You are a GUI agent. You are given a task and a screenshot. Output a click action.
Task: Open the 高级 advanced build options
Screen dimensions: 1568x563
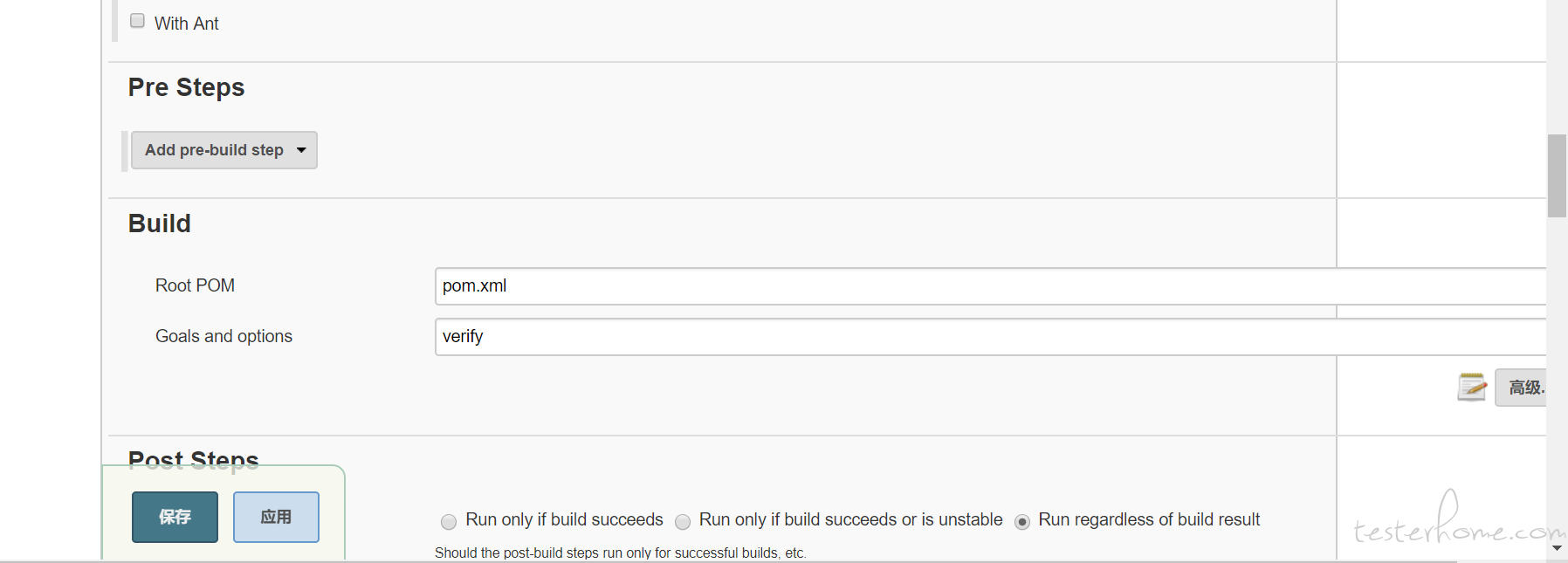(x=1522, y=388)
